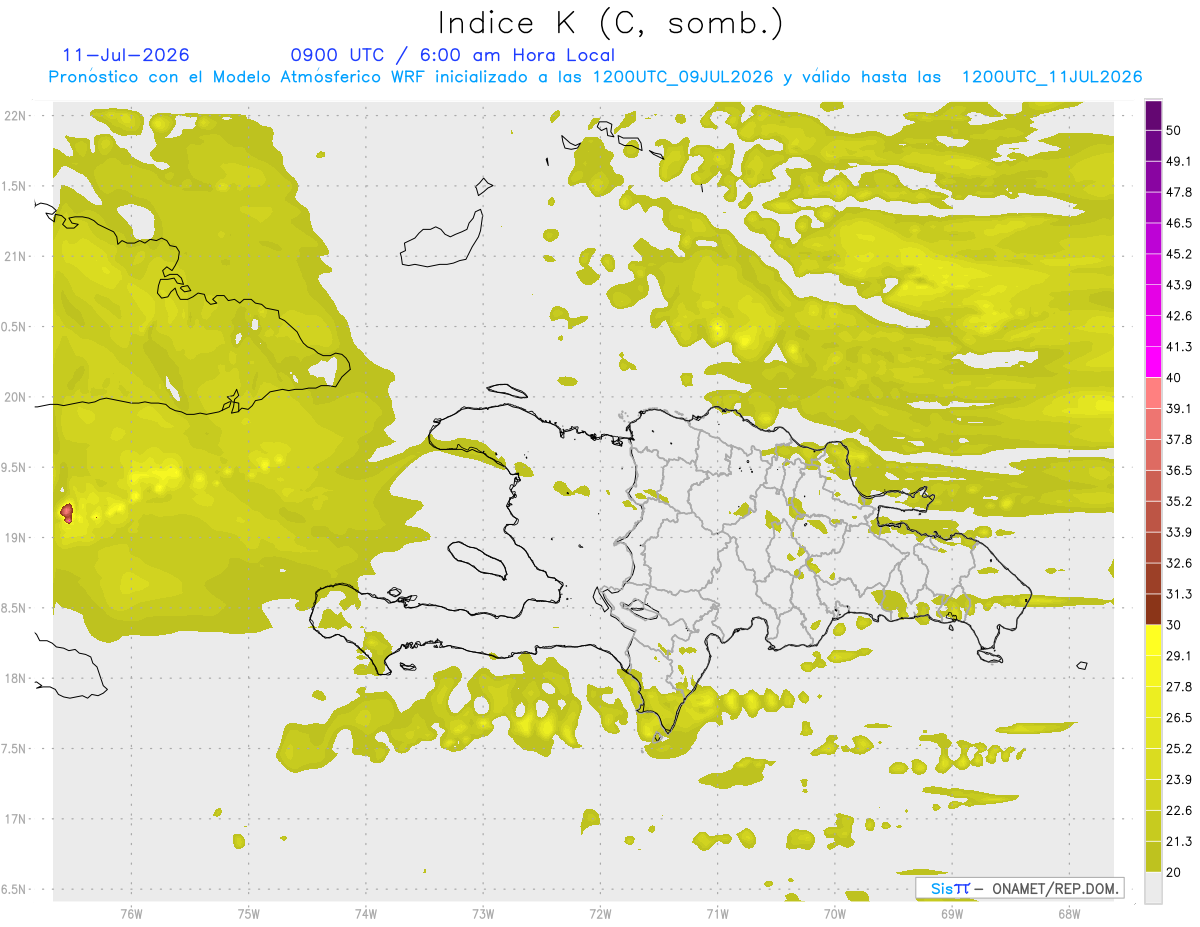Click the '22.6' color scale value
The height and width of the screenshot is (927, 1200).
pyautogui.click(x=1179, y=811)
